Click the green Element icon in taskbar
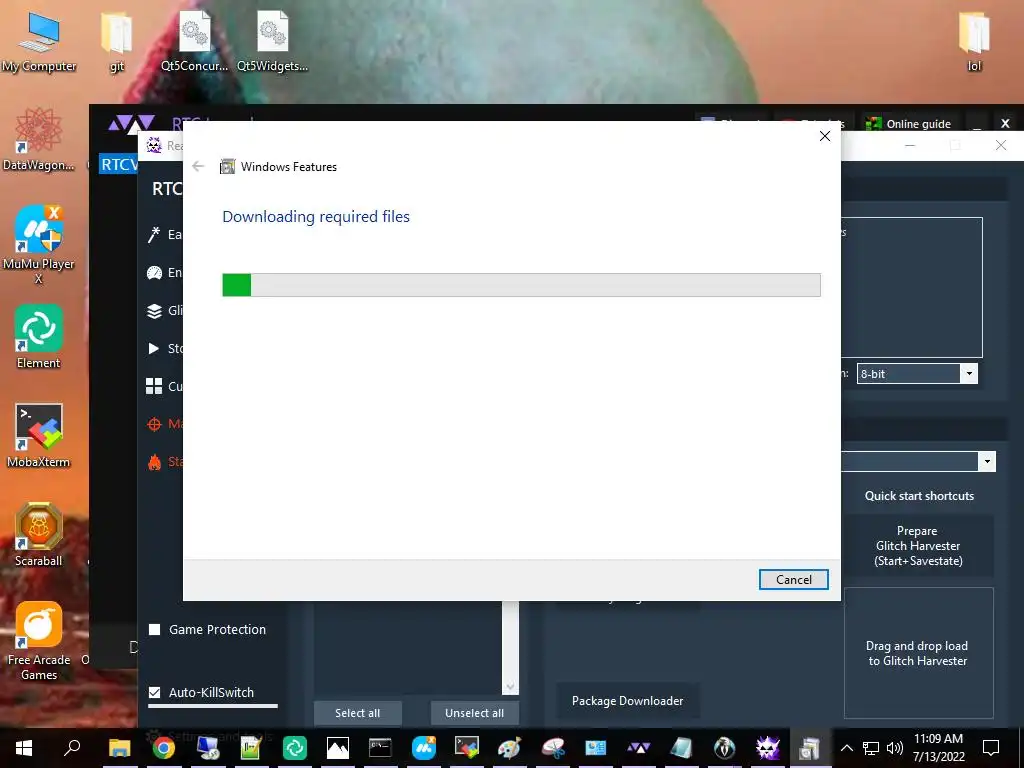The image size is (1024, 768). 295,748
